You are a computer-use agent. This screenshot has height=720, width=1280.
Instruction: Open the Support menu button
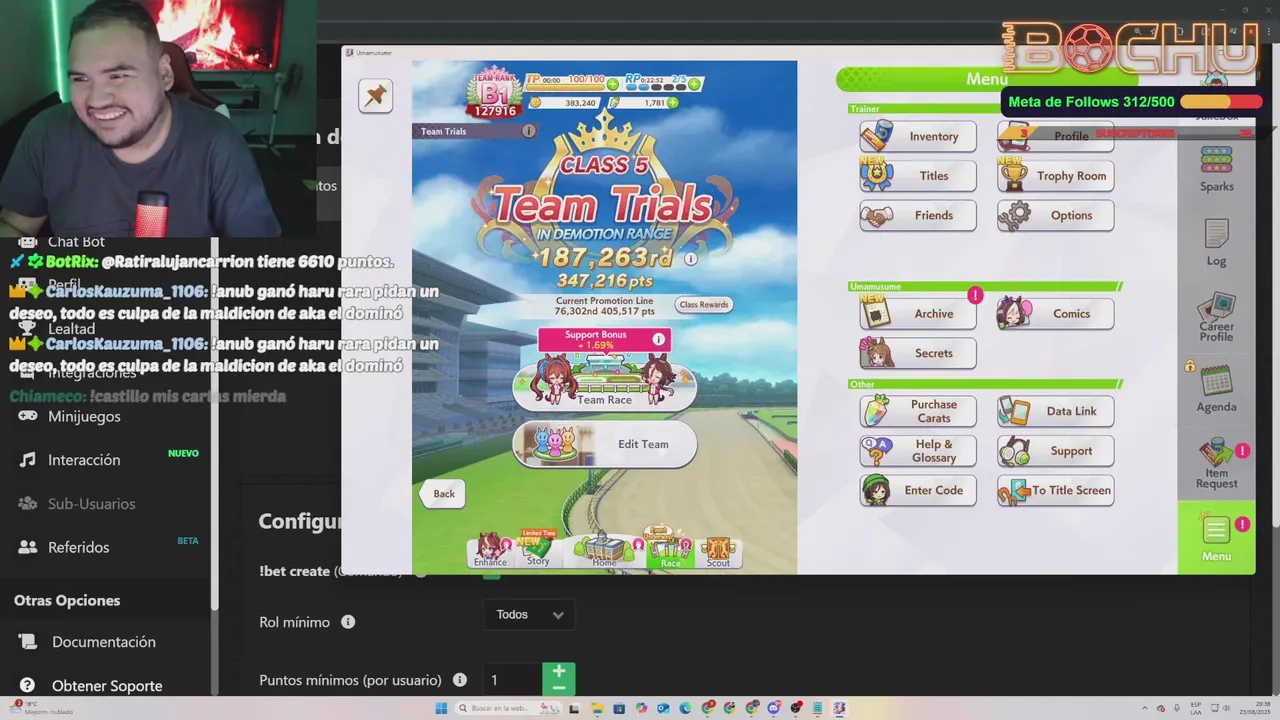coord(1055,451)
